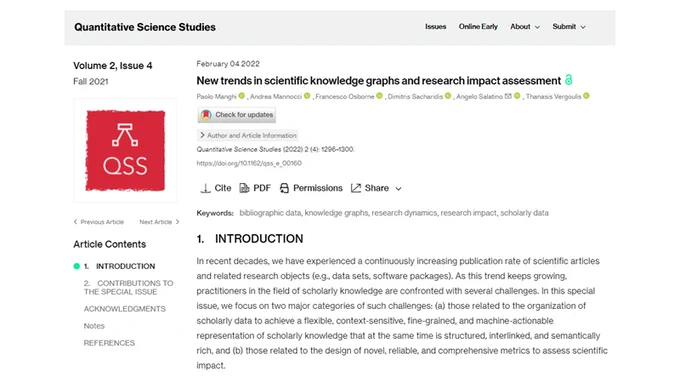This screenshot has width=680, height=383.
Task: Click the QSS journal cover thumbnail
Action: tap(125, 151)
